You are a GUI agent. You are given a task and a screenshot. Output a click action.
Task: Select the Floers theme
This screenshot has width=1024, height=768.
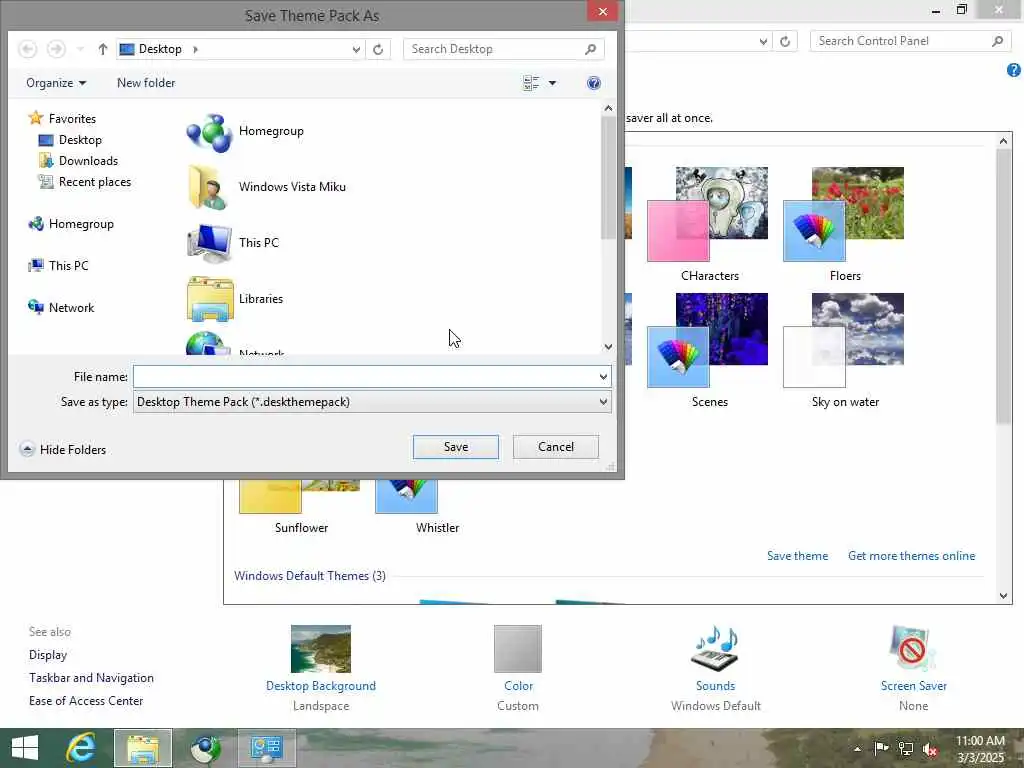tap(844, 224)
